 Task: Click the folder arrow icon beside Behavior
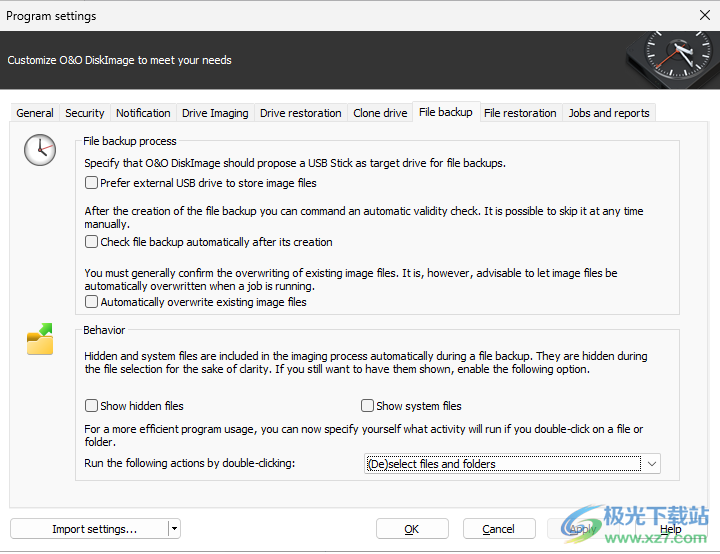(40, 340)
